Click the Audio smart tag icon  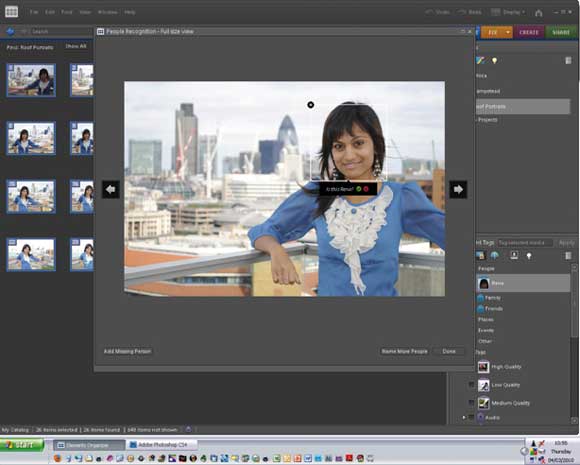[480, 418]
